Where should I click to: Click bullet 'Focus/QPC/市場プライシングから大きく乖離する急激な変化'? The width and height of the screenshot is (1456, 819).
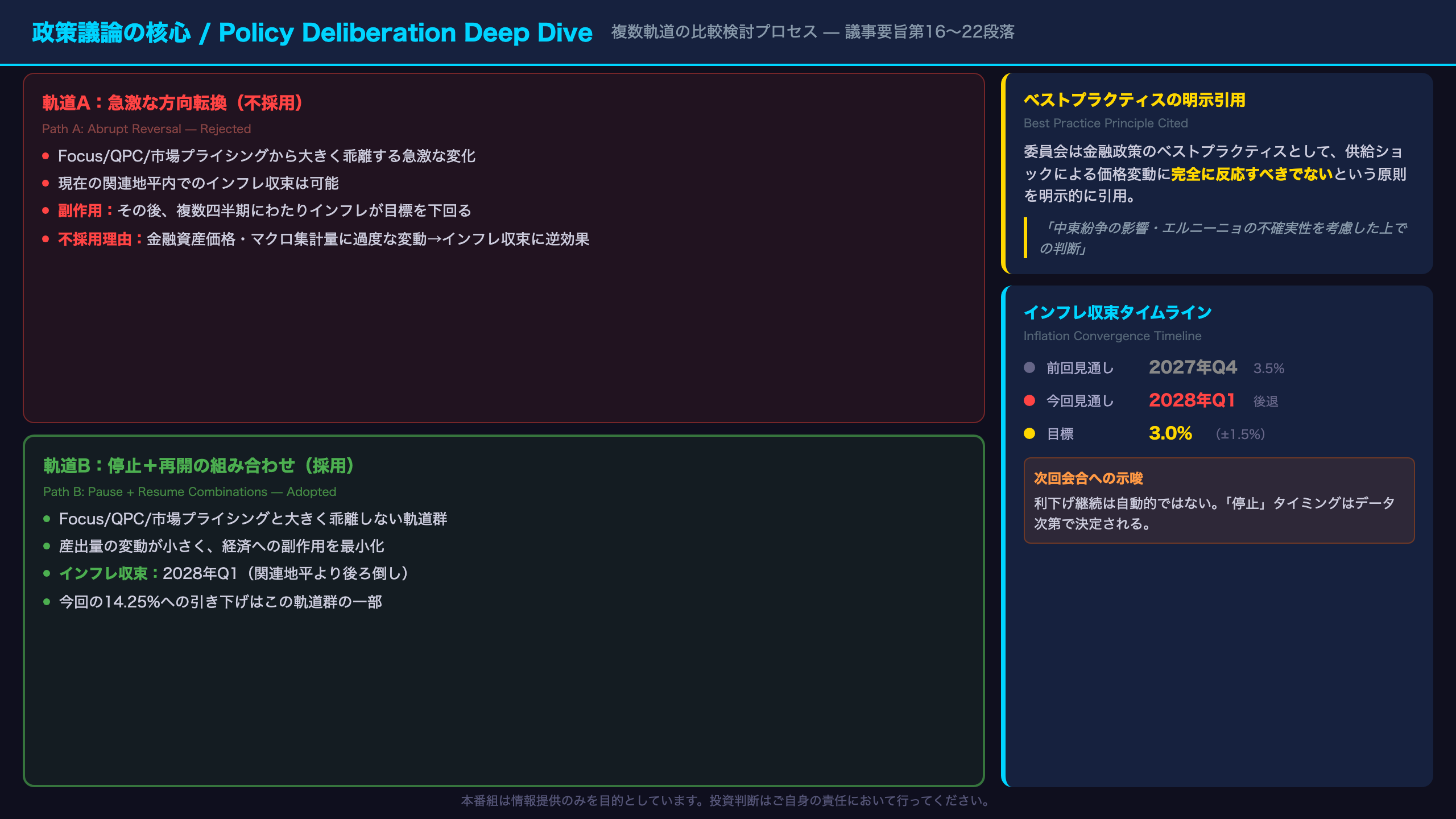pos(267,156)
